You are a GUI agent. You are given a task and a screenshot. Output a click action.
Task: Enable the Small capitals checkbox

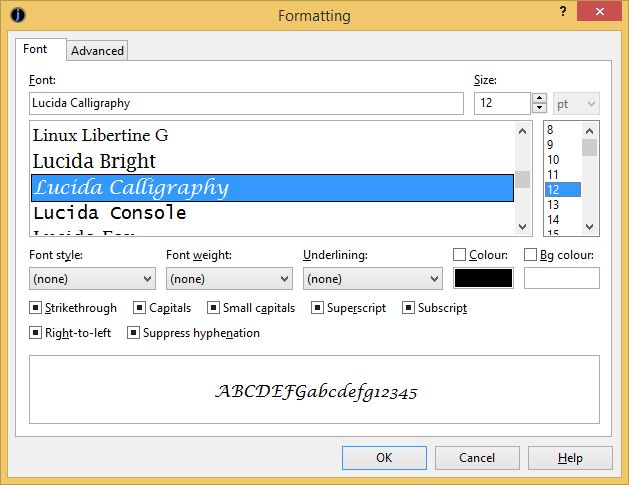[214, 308]
